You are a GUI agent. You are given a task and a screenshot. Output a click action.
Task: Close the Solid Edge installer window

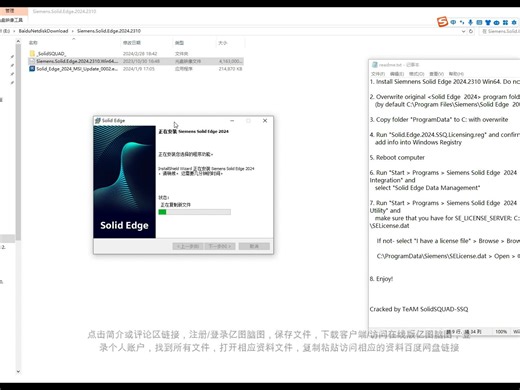(265, 121)
